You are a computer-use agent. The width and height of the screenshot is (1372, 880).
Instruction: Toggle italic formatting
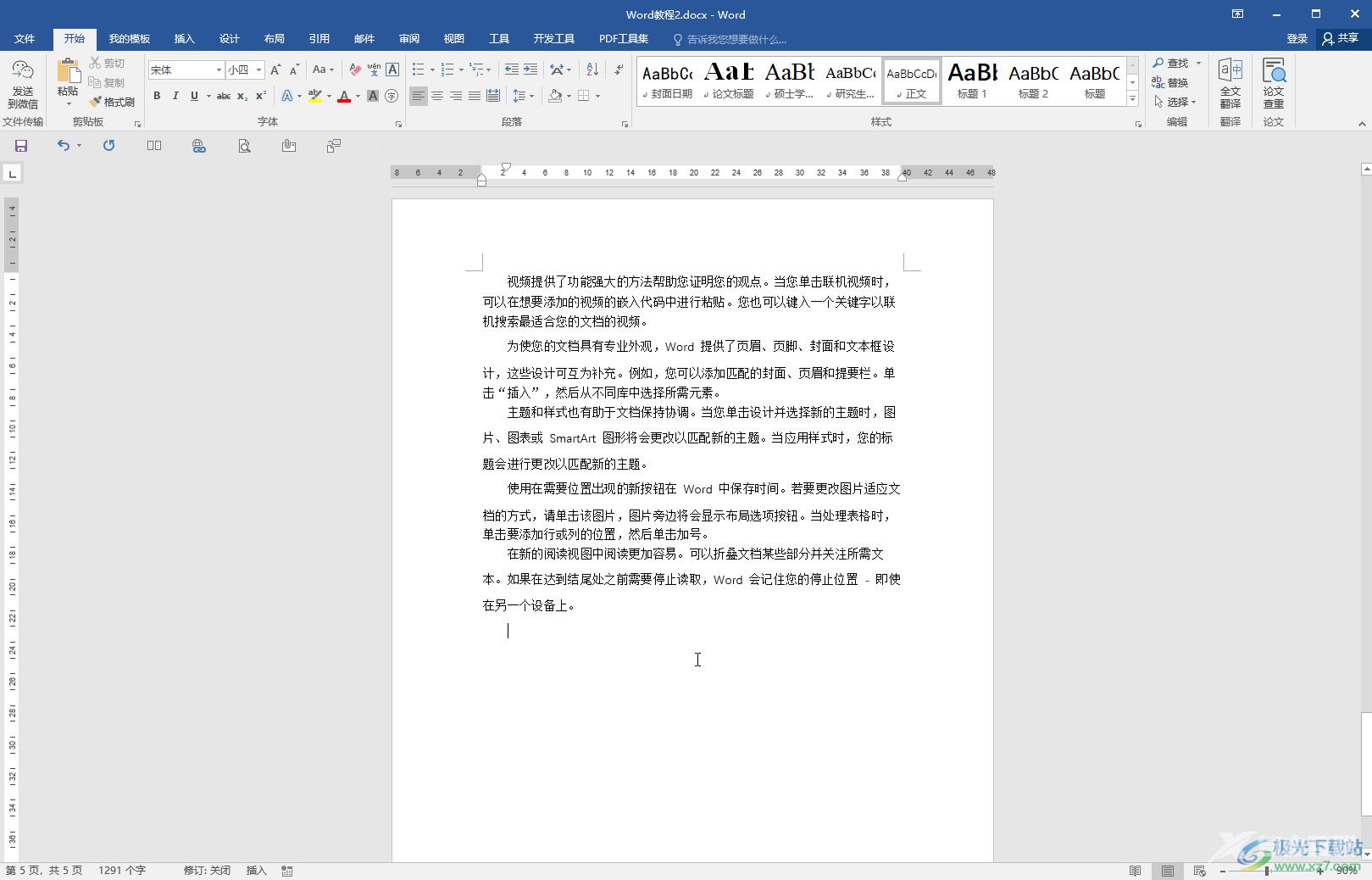click(x=175, y=96)
